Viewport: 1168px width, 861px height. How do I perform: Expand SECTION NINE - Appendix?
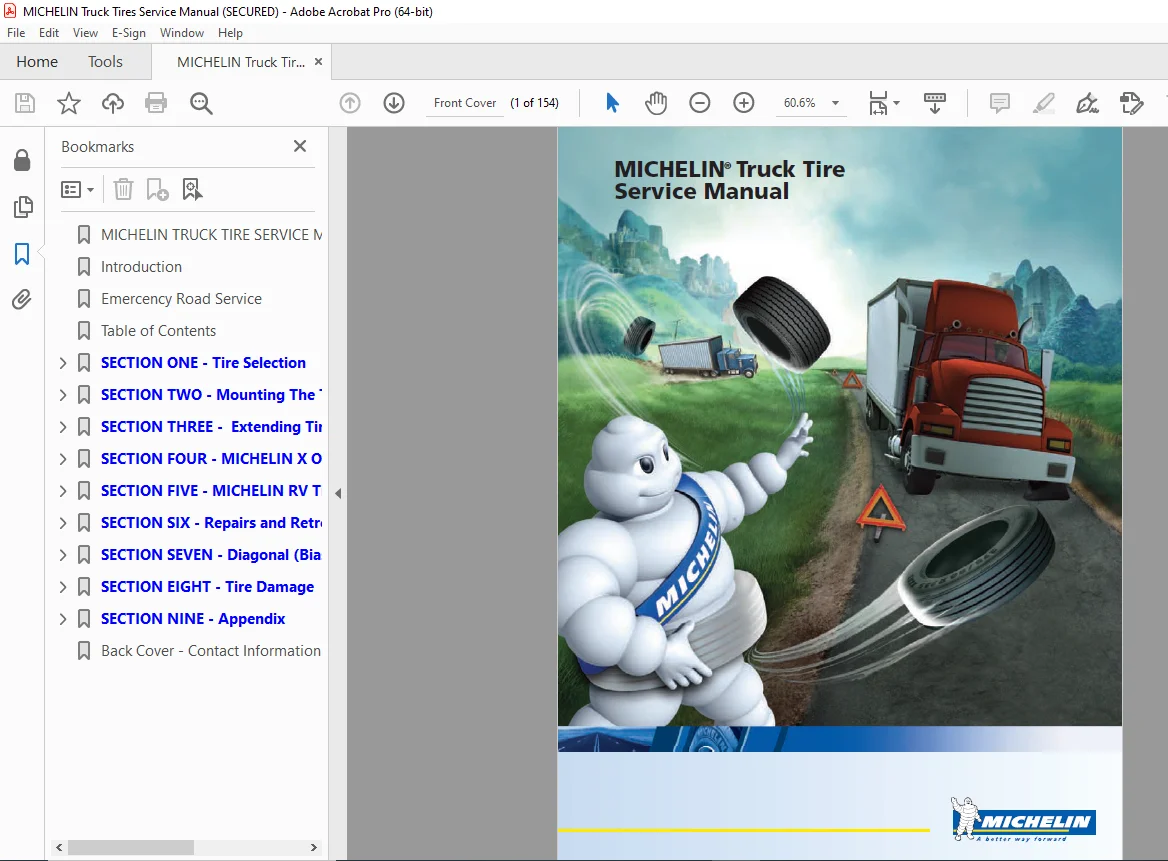click(63, 619)
